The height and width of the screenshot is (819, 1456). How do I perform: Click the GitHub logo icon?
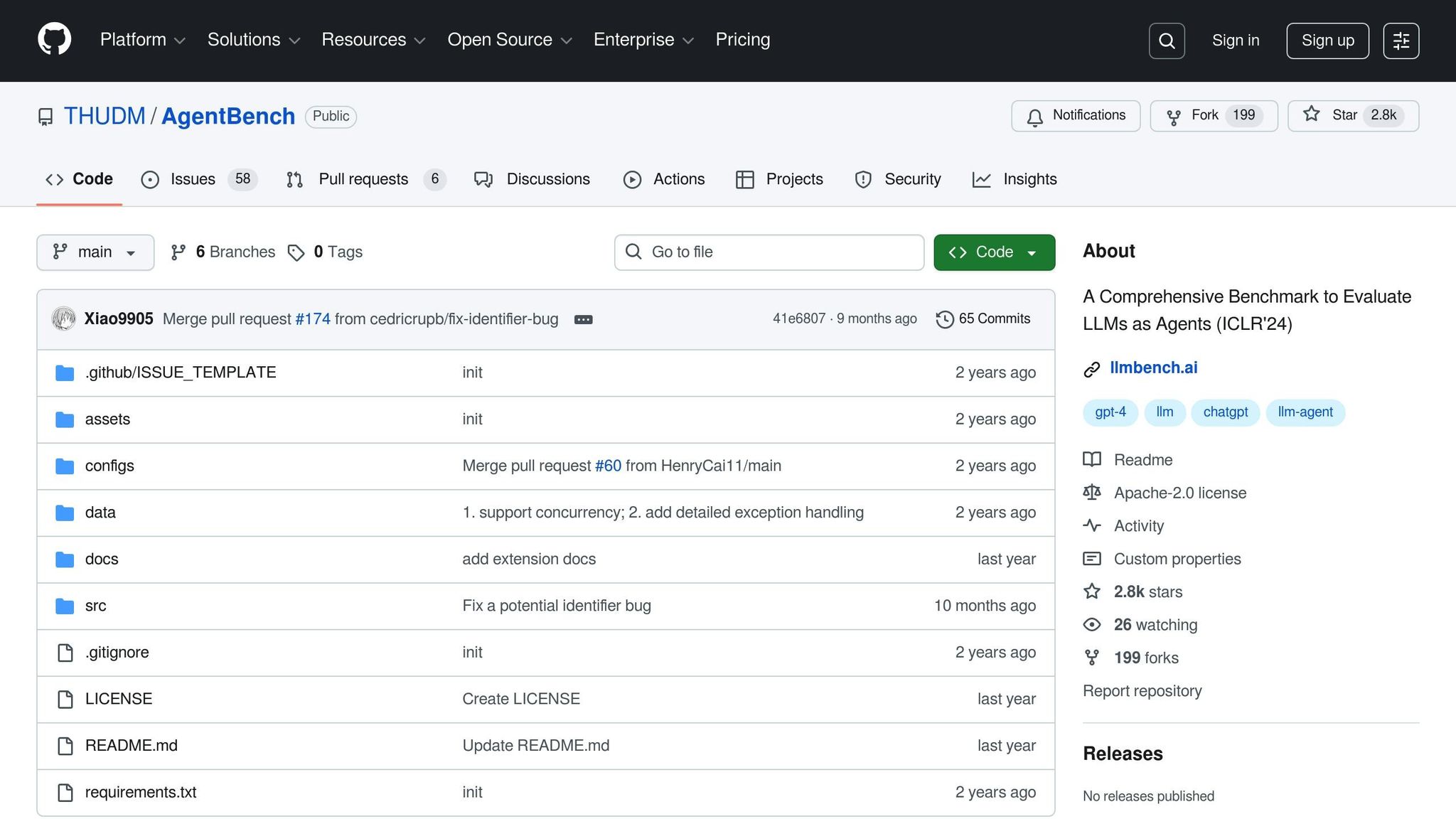53,40
